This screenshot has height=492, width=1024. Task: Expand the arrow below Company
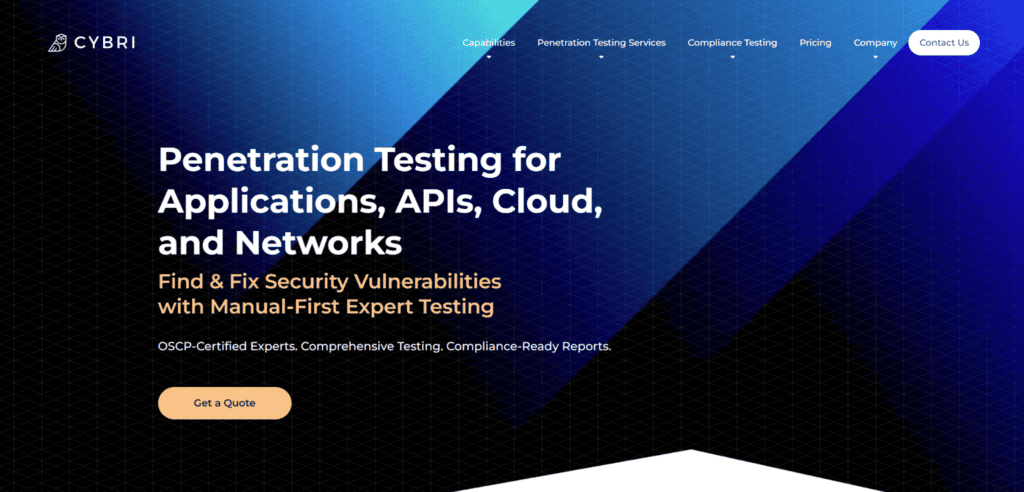pos(875,57)
